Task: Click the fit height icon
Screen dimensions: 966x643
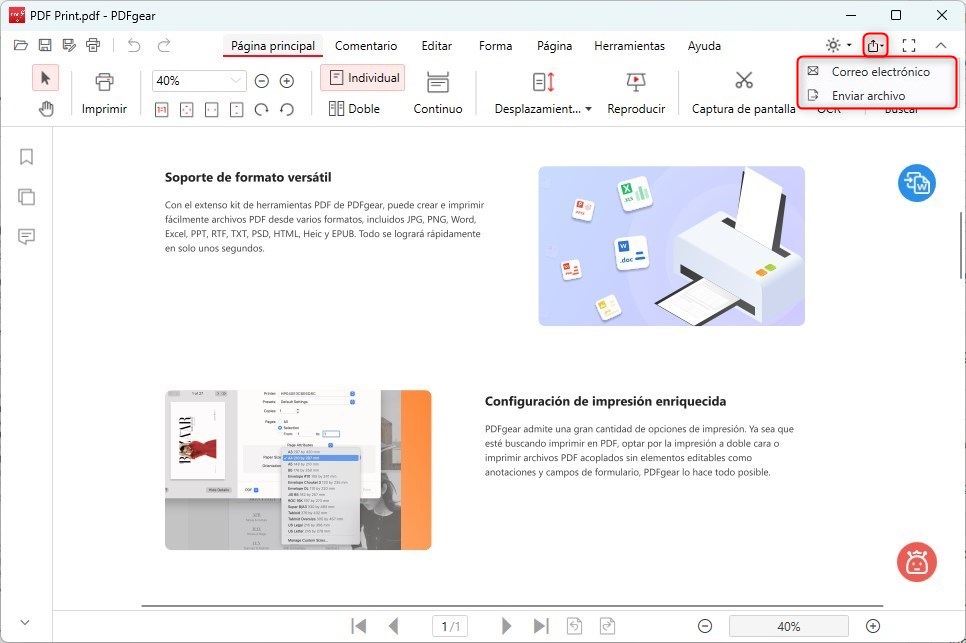Action: pos(236,110)
